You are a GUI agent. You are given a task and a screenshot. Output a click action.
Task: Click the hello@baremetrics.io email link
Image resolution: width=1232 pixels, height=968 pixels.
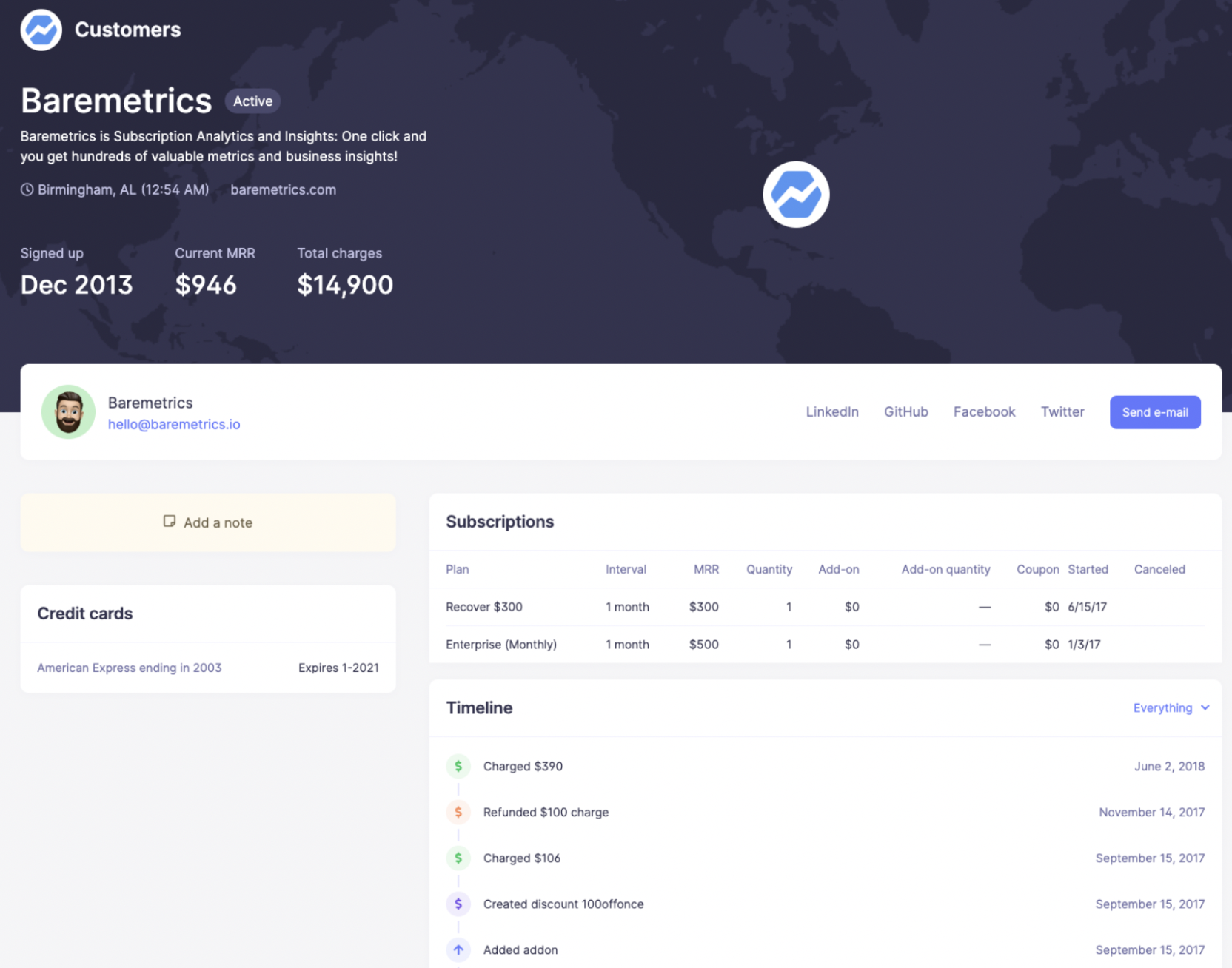(x=174, y=424)
